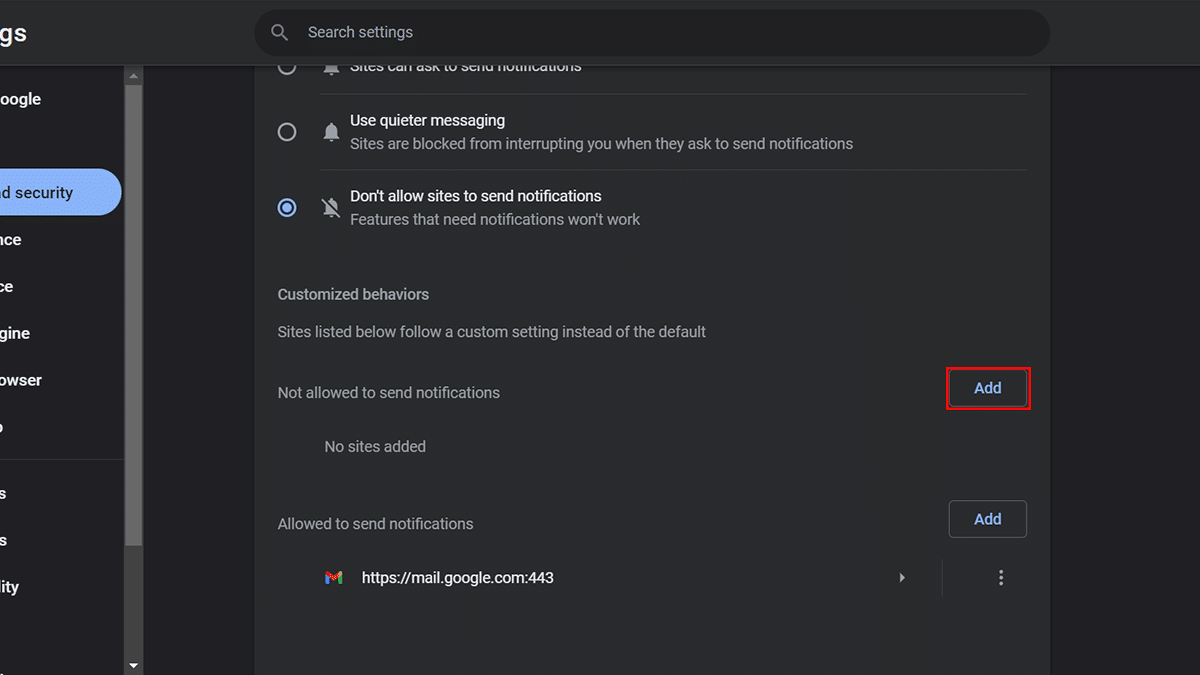Image resolution: width=1200 pixels, height=675 pixels.
Task: Click the sidebar scrollbar up arrow
Action: (x=134, y=76)
